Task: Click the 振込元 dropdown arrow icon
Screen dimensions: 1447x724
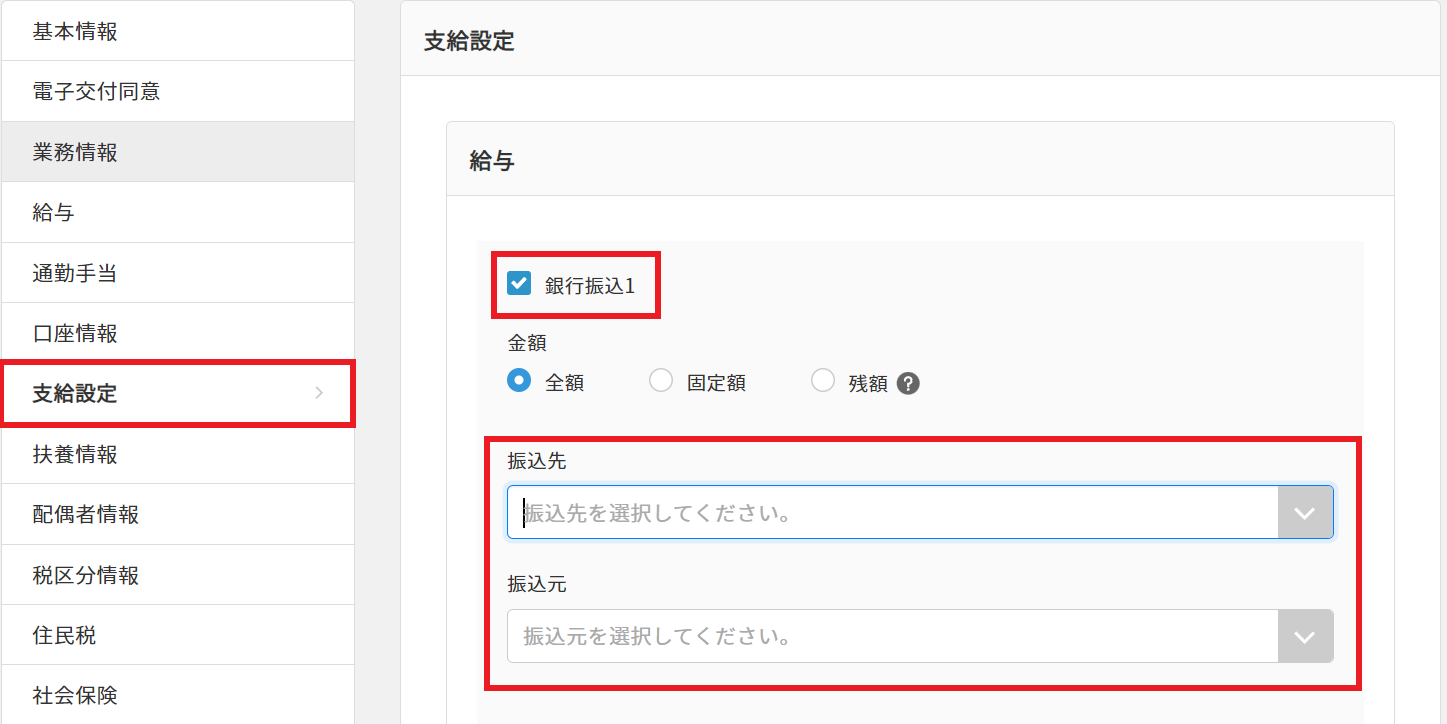Action: point(1306,636)
